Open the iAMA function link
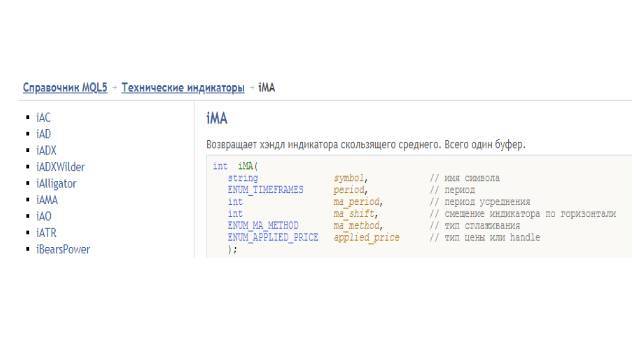The height and width of the screenshot is (360, 640). coord(47,200)
